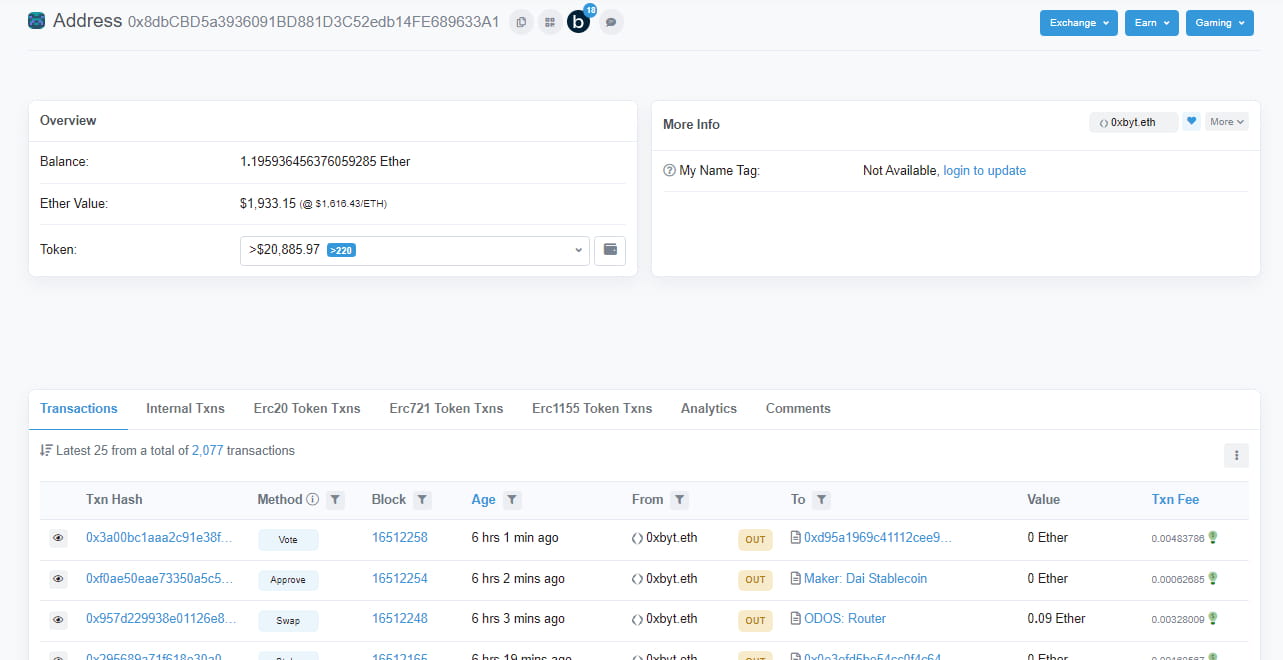Add address to watchlist heart icon
The image size is (1283, 660).
coord(1191,122)
